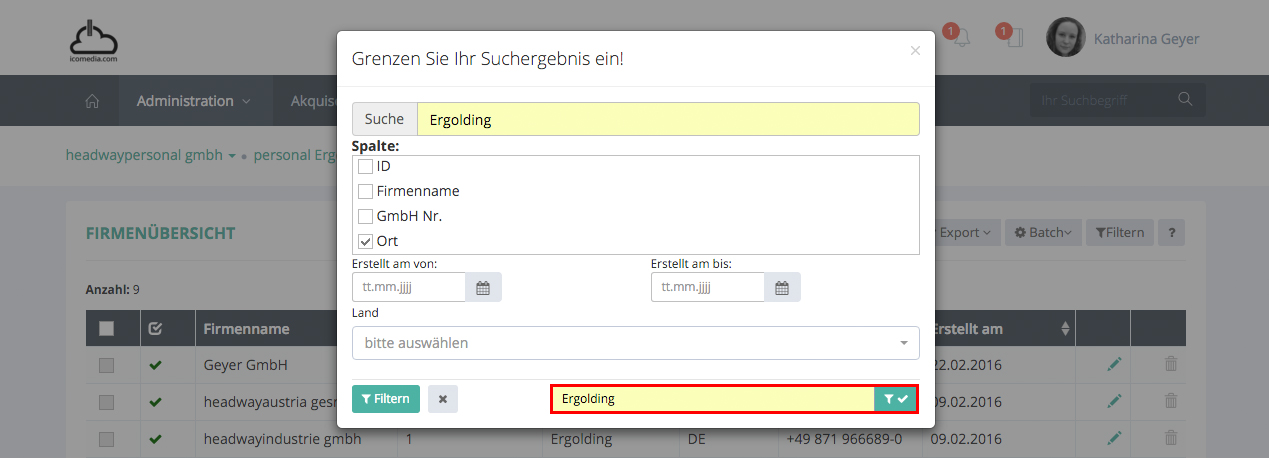Click the calendar icon for Erstellt am bis
This screenshot has height=458, width=1269.
782,288
